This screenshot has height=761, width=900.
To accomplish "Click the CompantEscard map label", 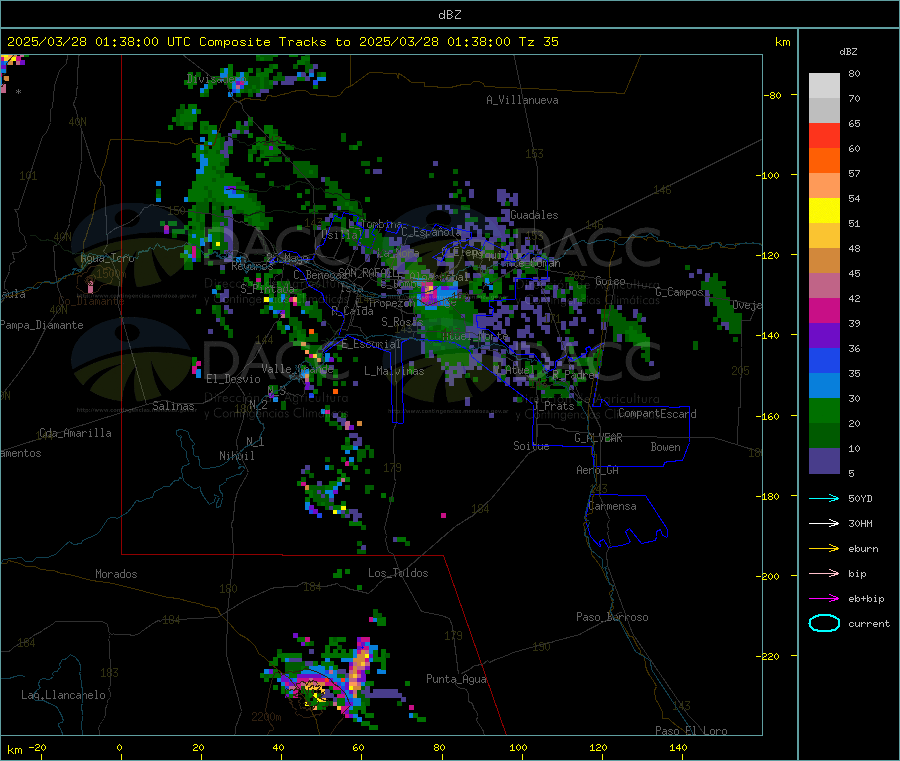I will [x=657, y=413].
